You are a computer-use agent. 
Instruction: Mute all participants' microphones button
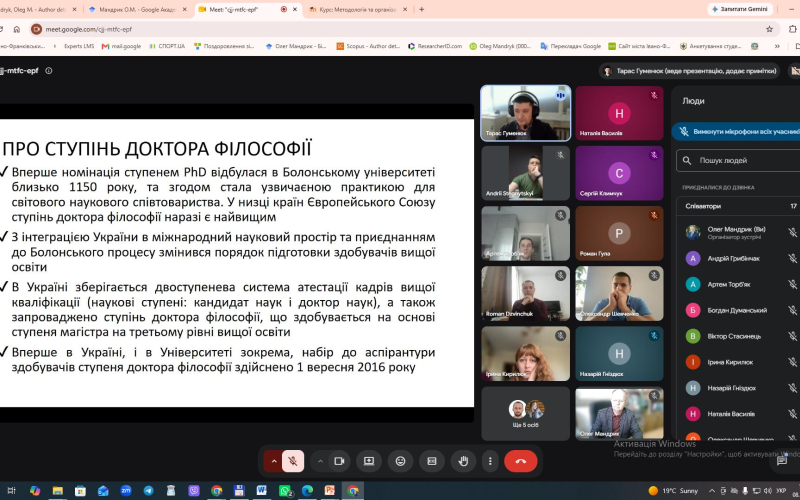[737, 132]
